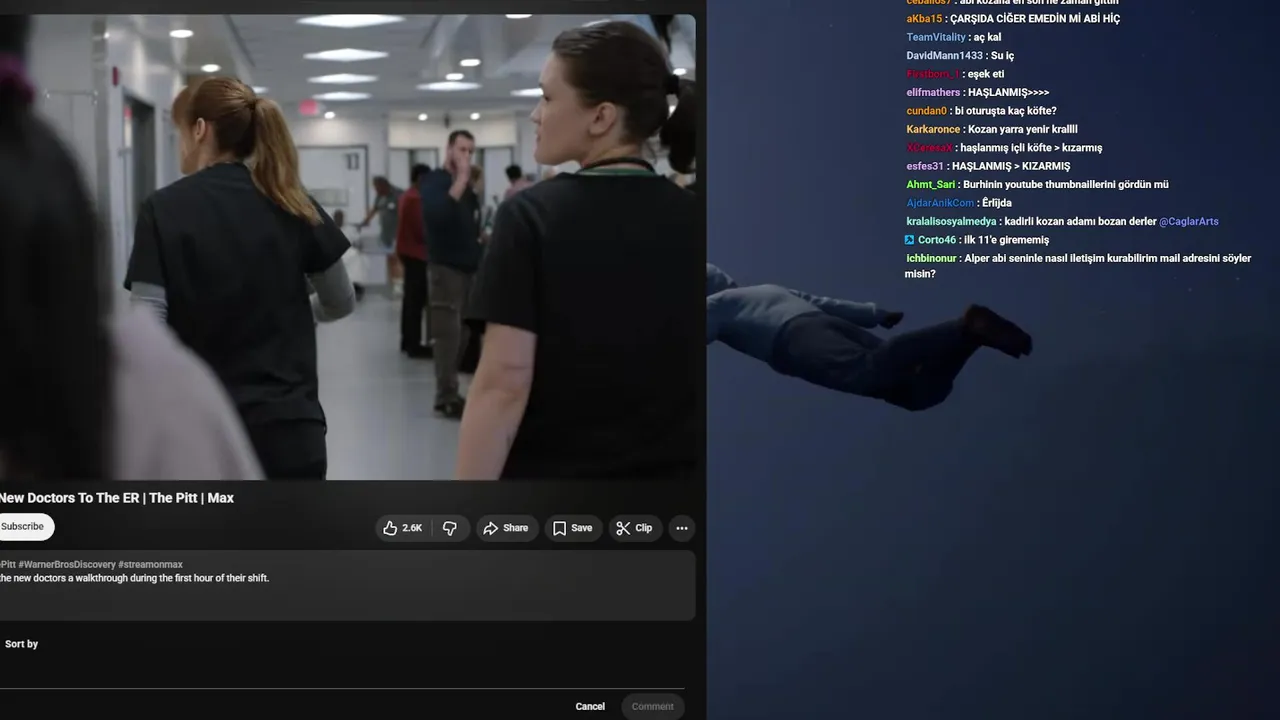The height and width of the screenshot is (720, 1280).
Task: Click the message 'ÇARŞIDA CİĞER EMEDİN Mİ ABİ HİÇ'
Action: (1035, 19)
